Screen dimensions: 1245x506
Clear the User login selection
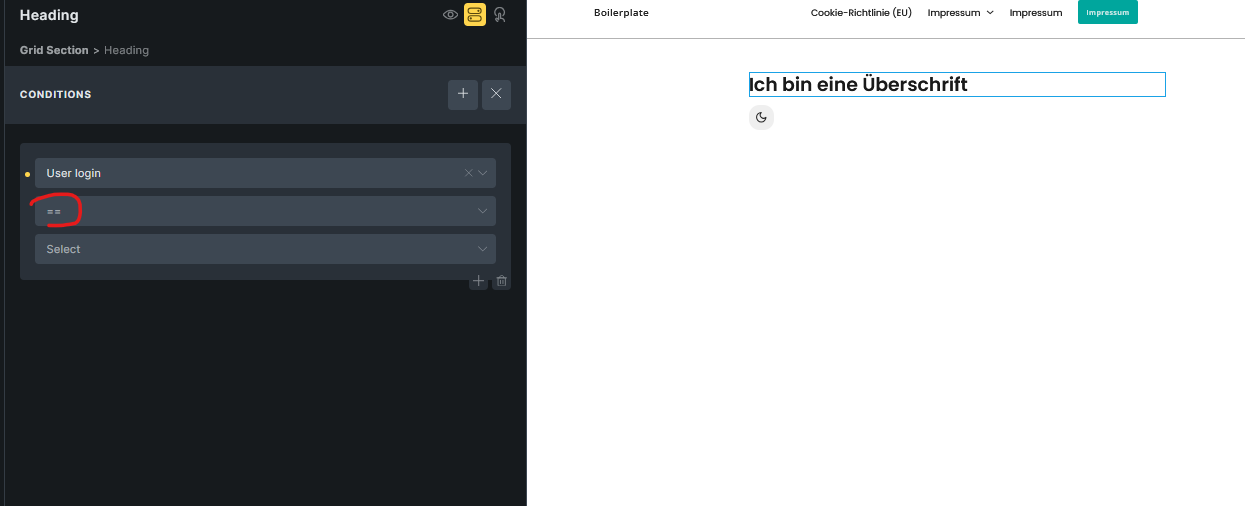[x=468, y=173]
